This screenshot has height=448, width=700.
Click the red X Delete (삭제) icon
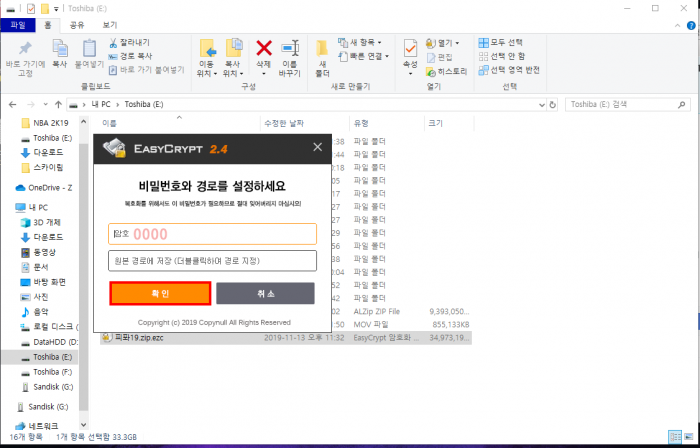click(x=264, y=48)
